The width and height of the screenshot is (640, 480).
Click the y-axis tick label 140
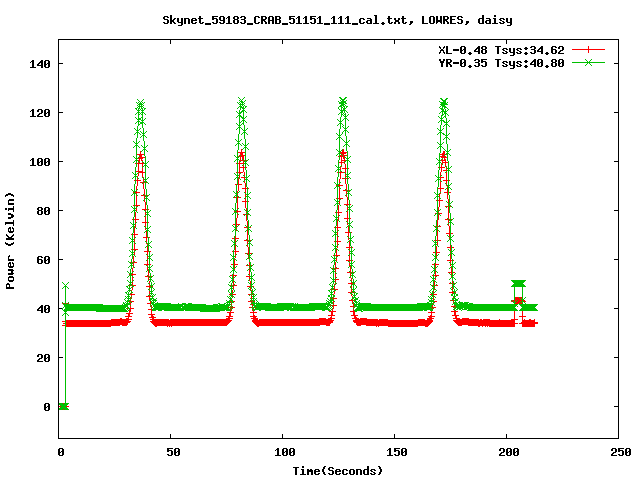tap(40, 64)
